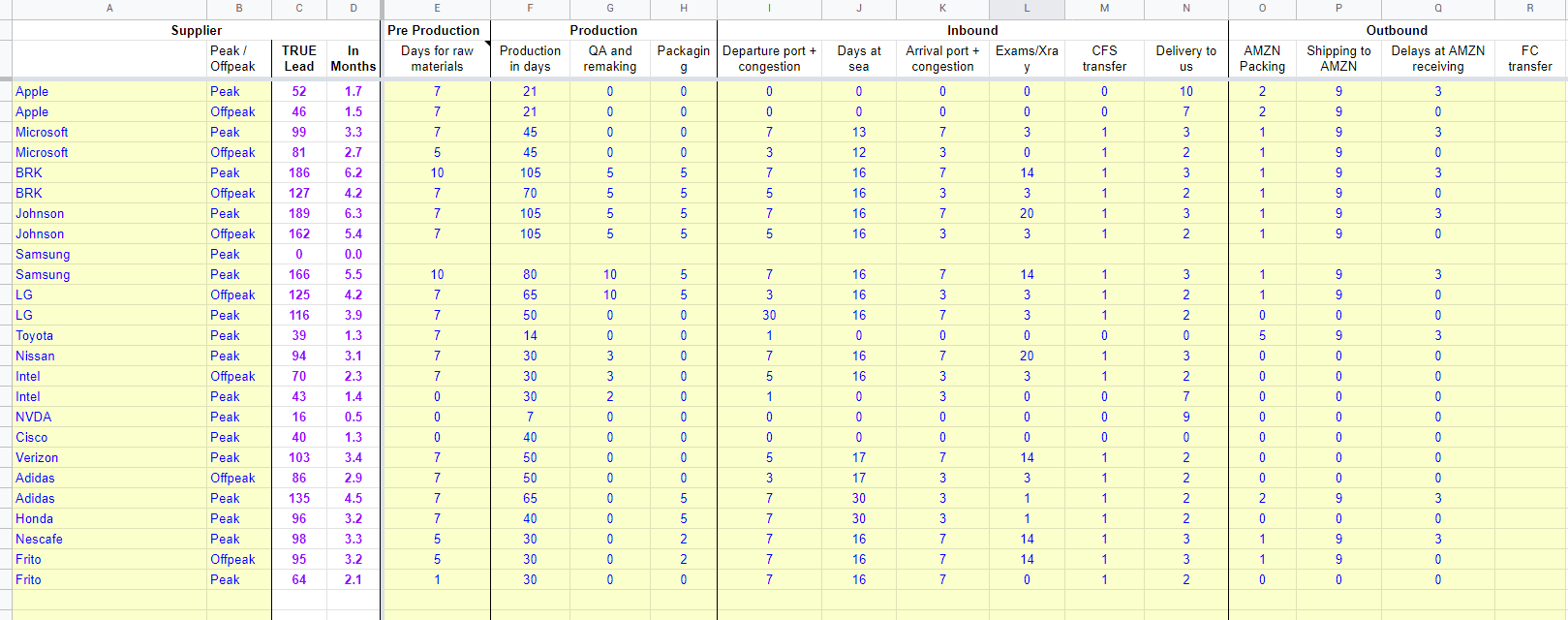The width and height of the screenshot is (1568, 620).
Task: Click the Days at sea heading
Action: pos(859,58)
